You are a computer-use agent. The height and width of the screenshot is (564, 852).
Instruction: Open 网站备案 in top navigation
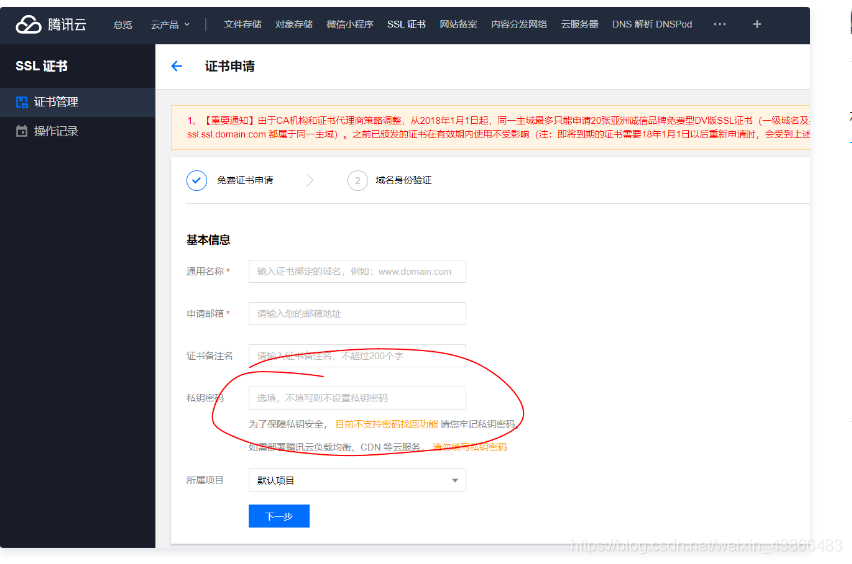[x=459, y=24]
